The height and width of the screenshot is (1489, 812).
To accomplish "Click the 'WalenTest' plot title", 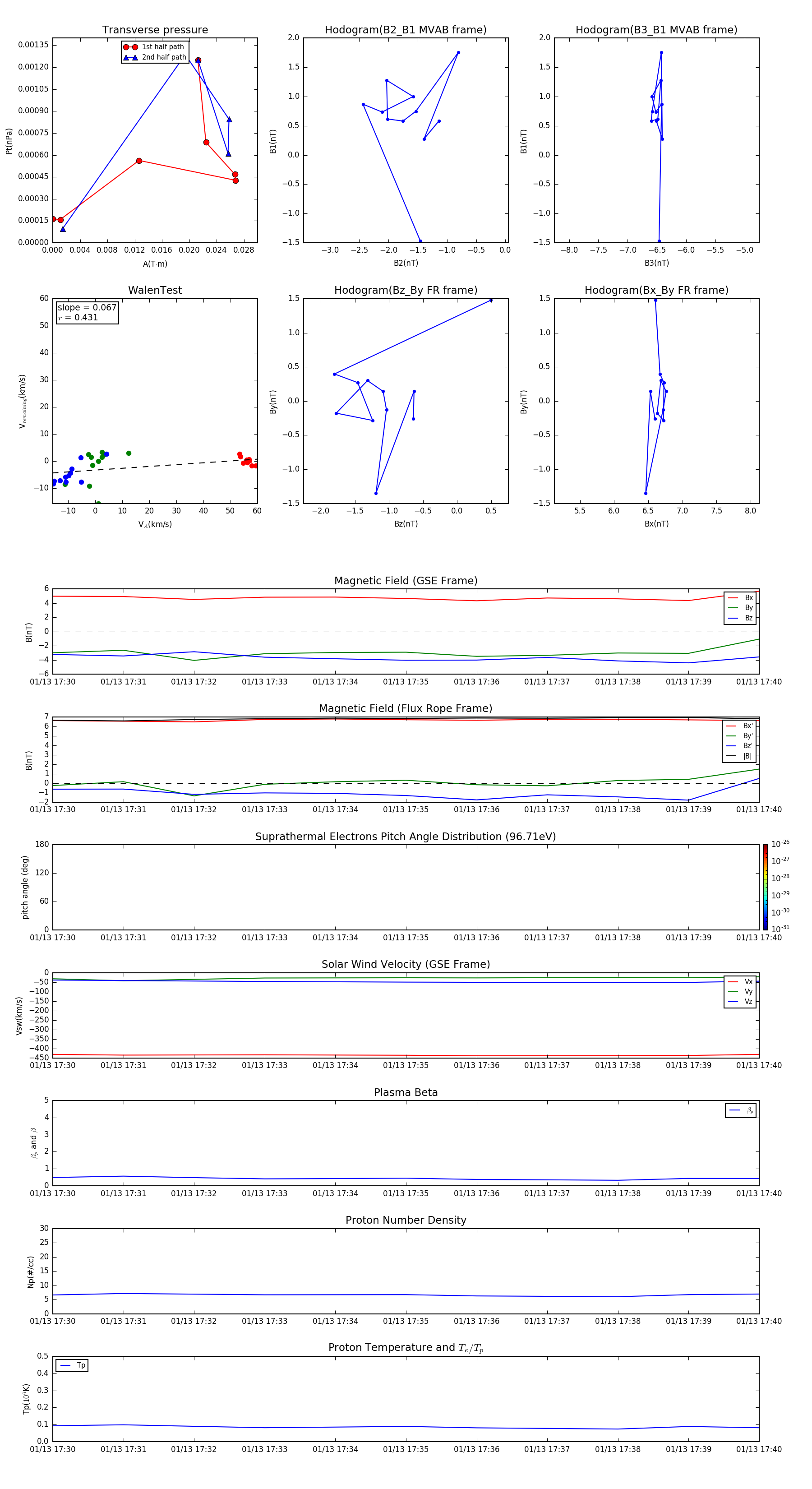I will coord(155,290).
